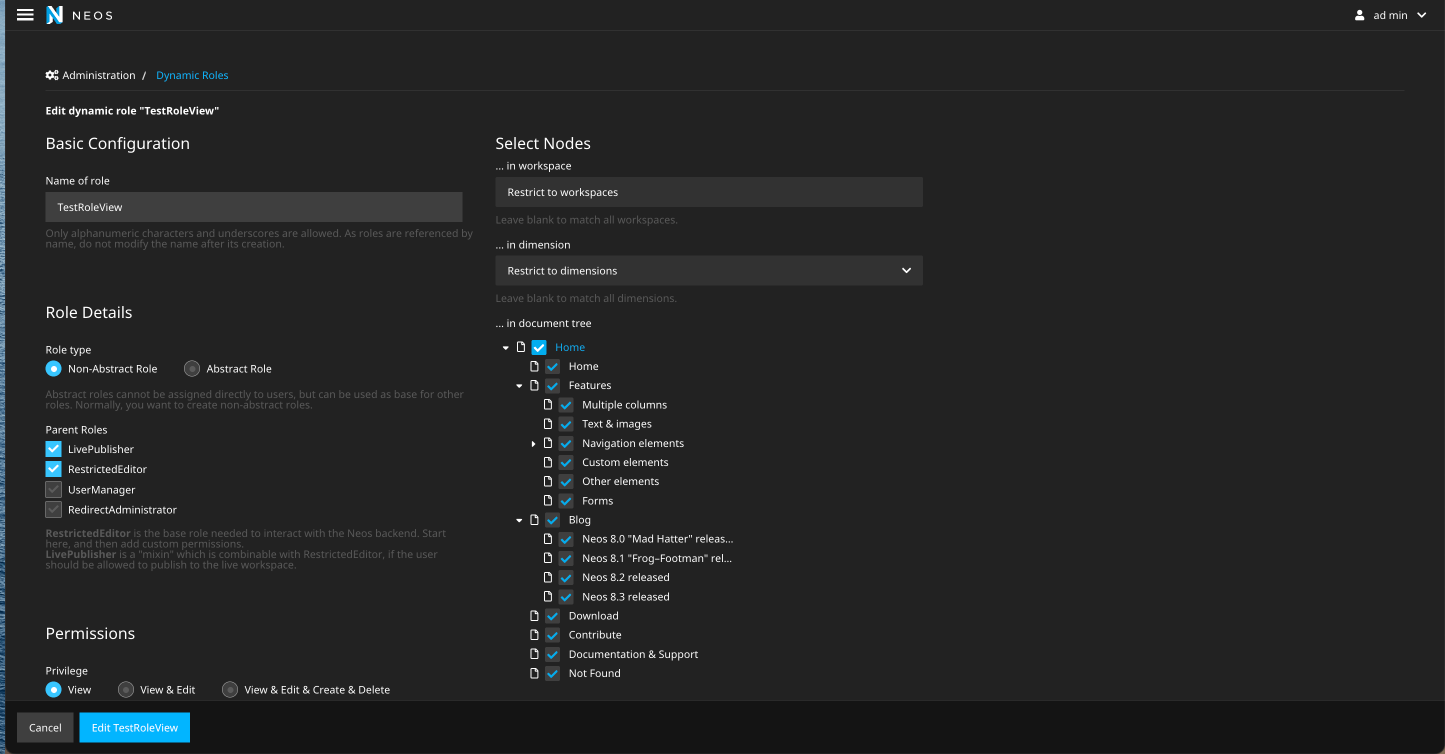Uncheck the Neos 8.3 released checkbox

(x=566, y=596)
